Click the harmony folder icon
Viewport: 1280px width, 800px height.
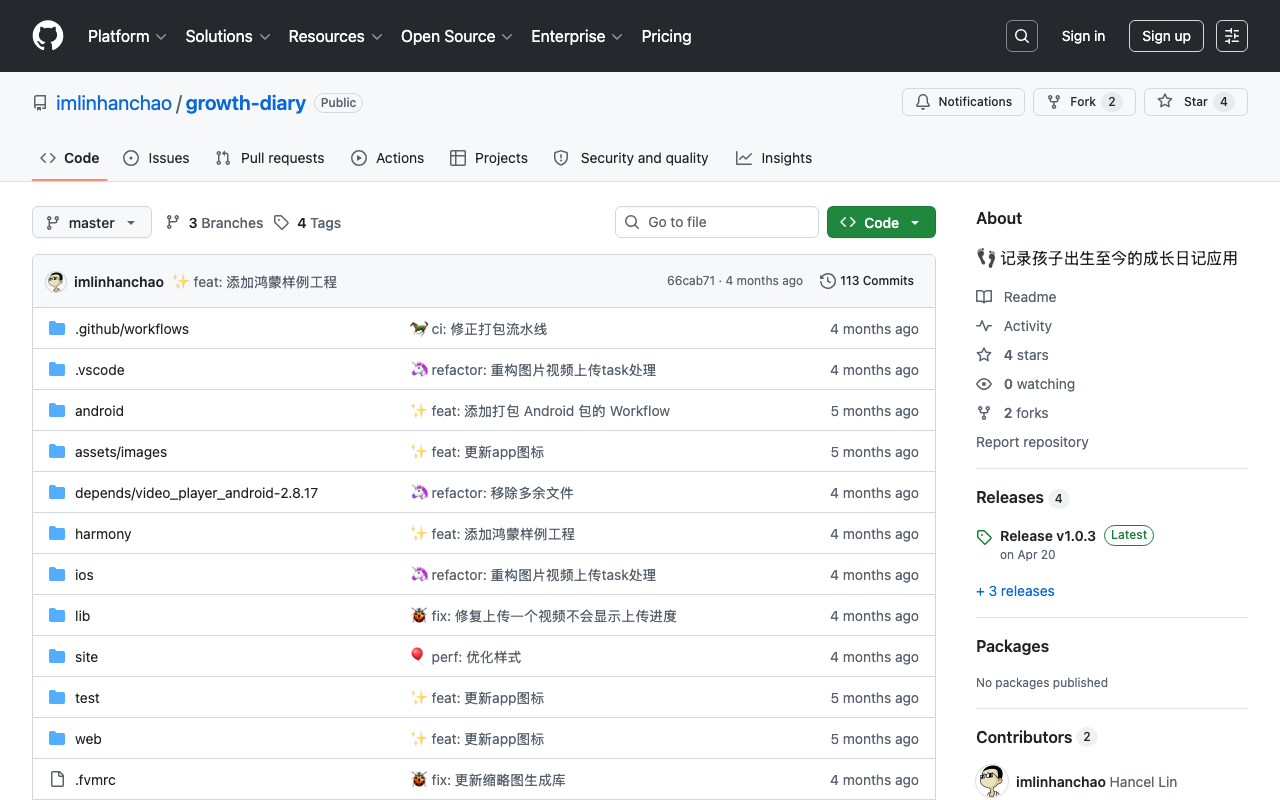coord(57,534)
